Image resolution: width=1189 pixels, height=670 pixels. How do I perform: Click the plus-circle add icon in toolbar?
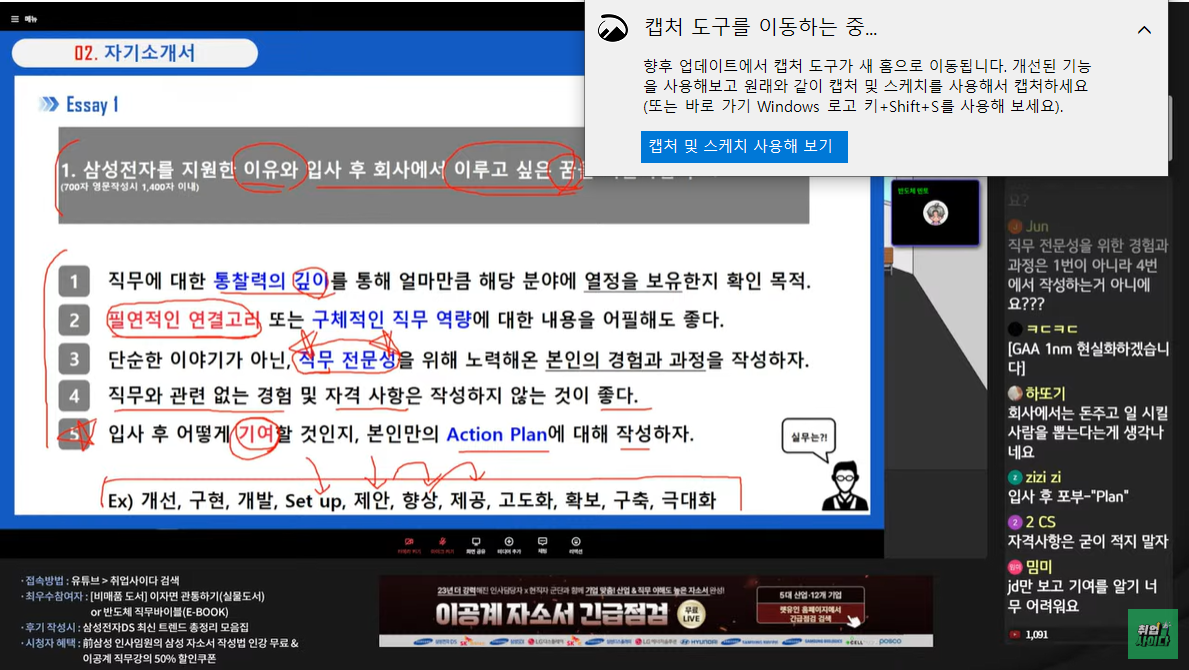tap(509, 543)
